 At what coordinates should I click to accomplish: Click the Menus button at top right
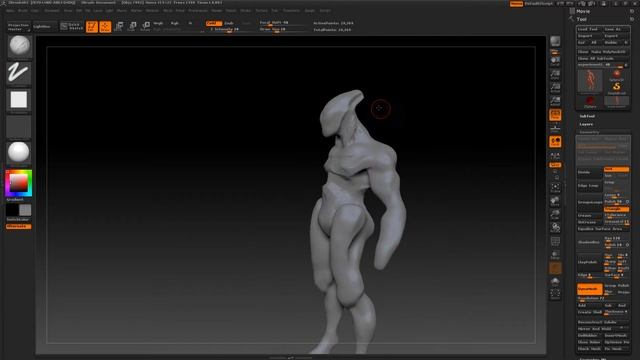[x=516, y=4]
